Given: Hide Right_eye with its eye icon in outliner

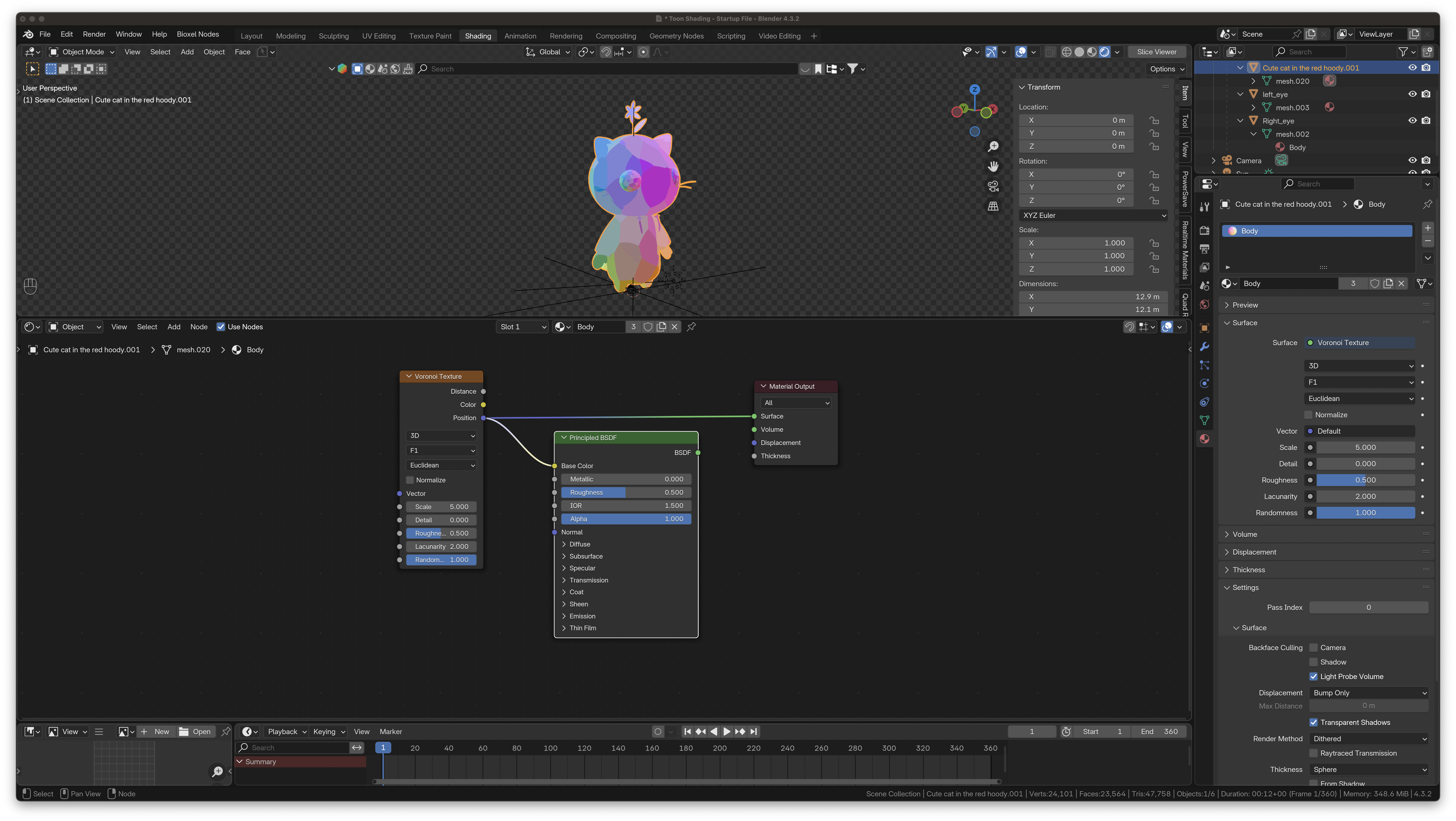Looking at the screenshot, I should pyautogui.click(x=1412, y=120).
